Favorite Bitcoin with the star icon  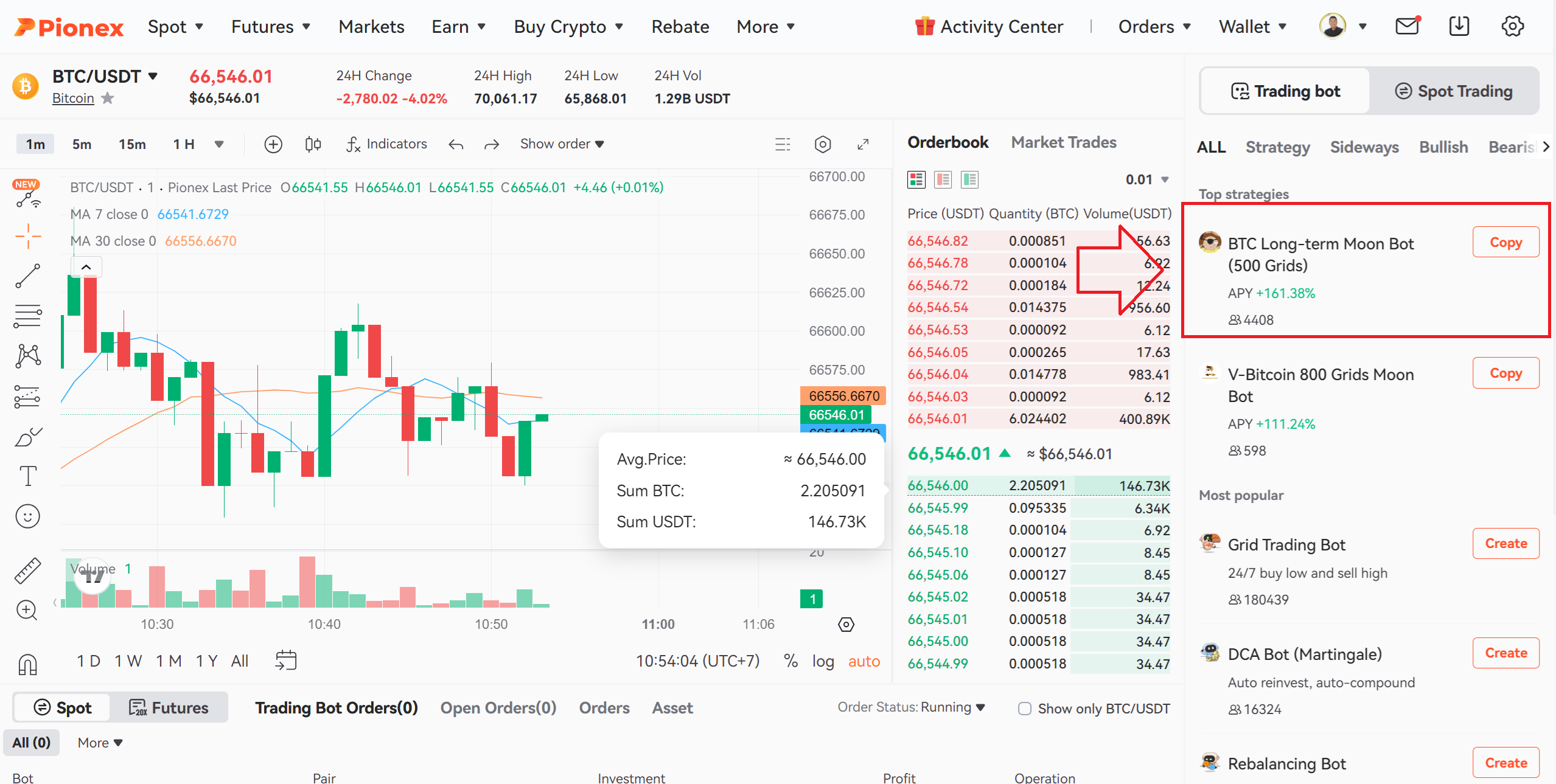[108, 98]
